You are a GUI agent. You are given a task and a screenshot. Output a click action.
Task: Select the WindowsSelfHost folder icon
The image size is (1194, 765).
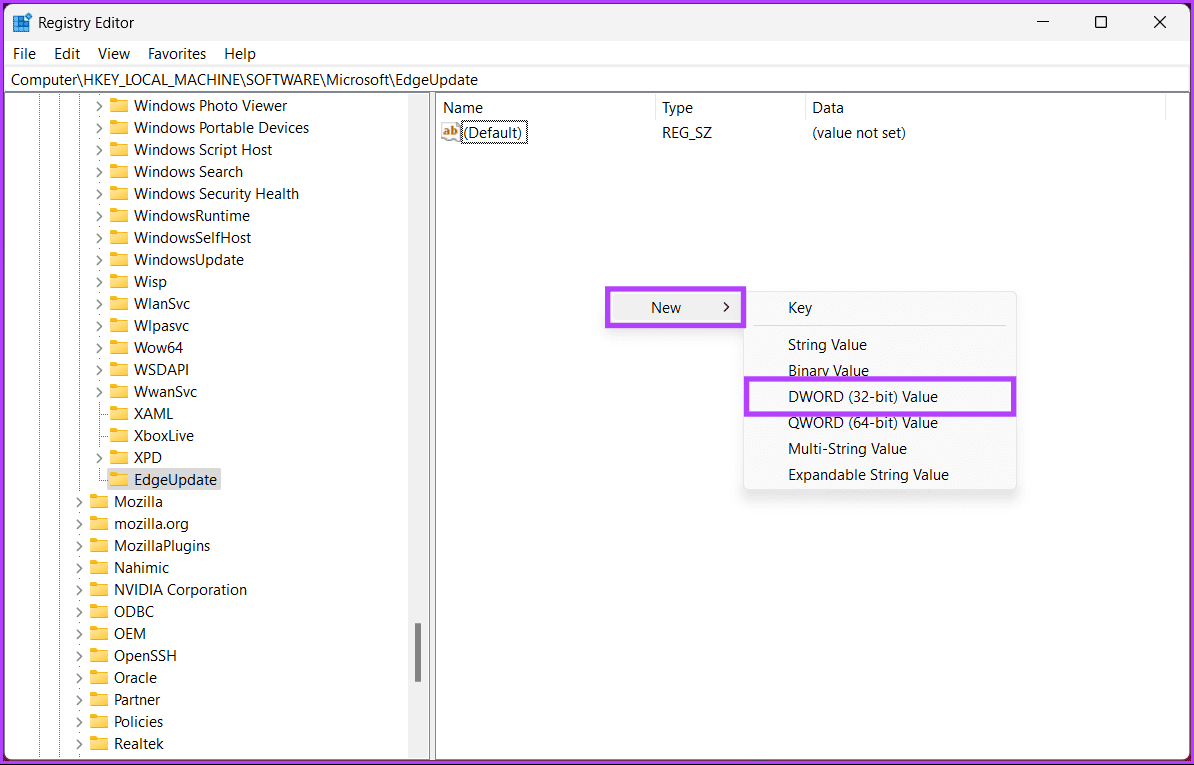[x=119, y=238]
